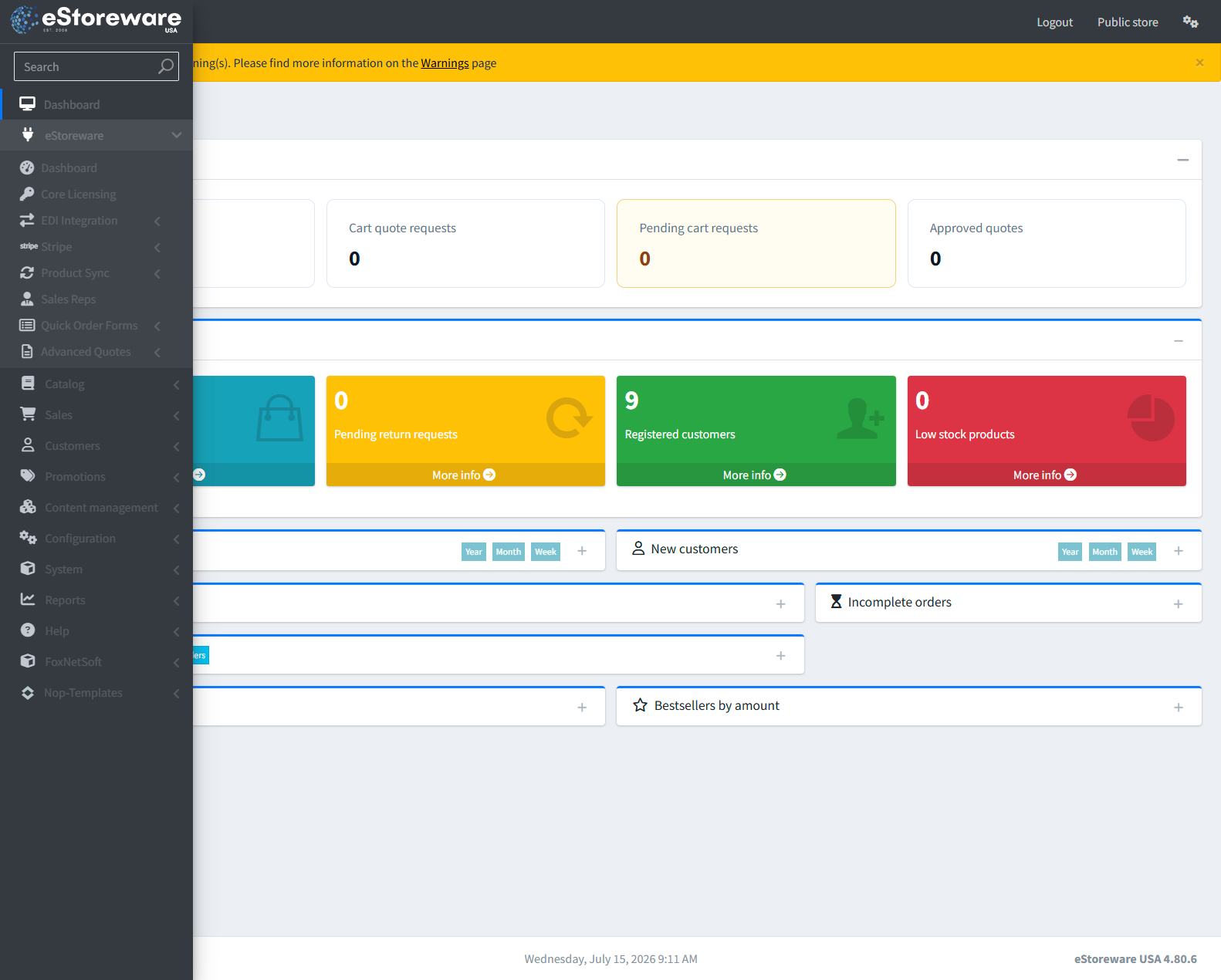The width and height of the screenshot is (1221, 980).
Task: Click the Month button left of New customers
Action: coord(508,552)
